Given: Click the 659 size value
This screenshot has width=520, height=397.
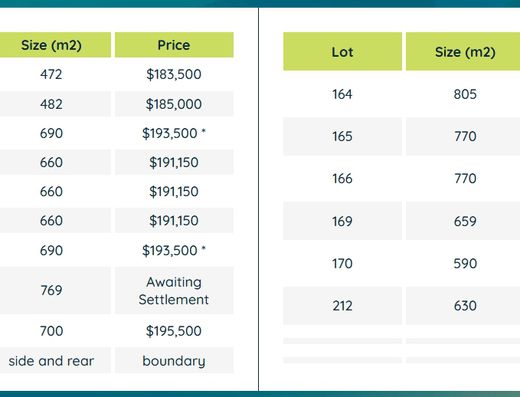Looking at the screenshot, I should point(465,221).
